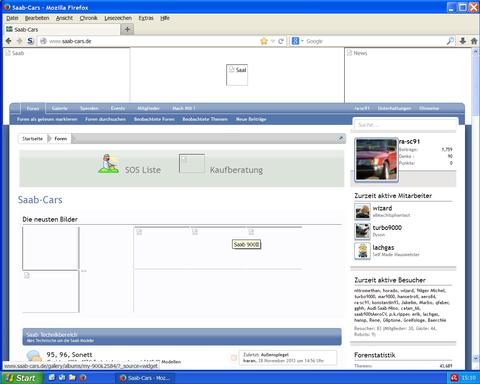Screen dimensions: 480x384
Task: Open the Neue Beiträge link
Action: 251,119
